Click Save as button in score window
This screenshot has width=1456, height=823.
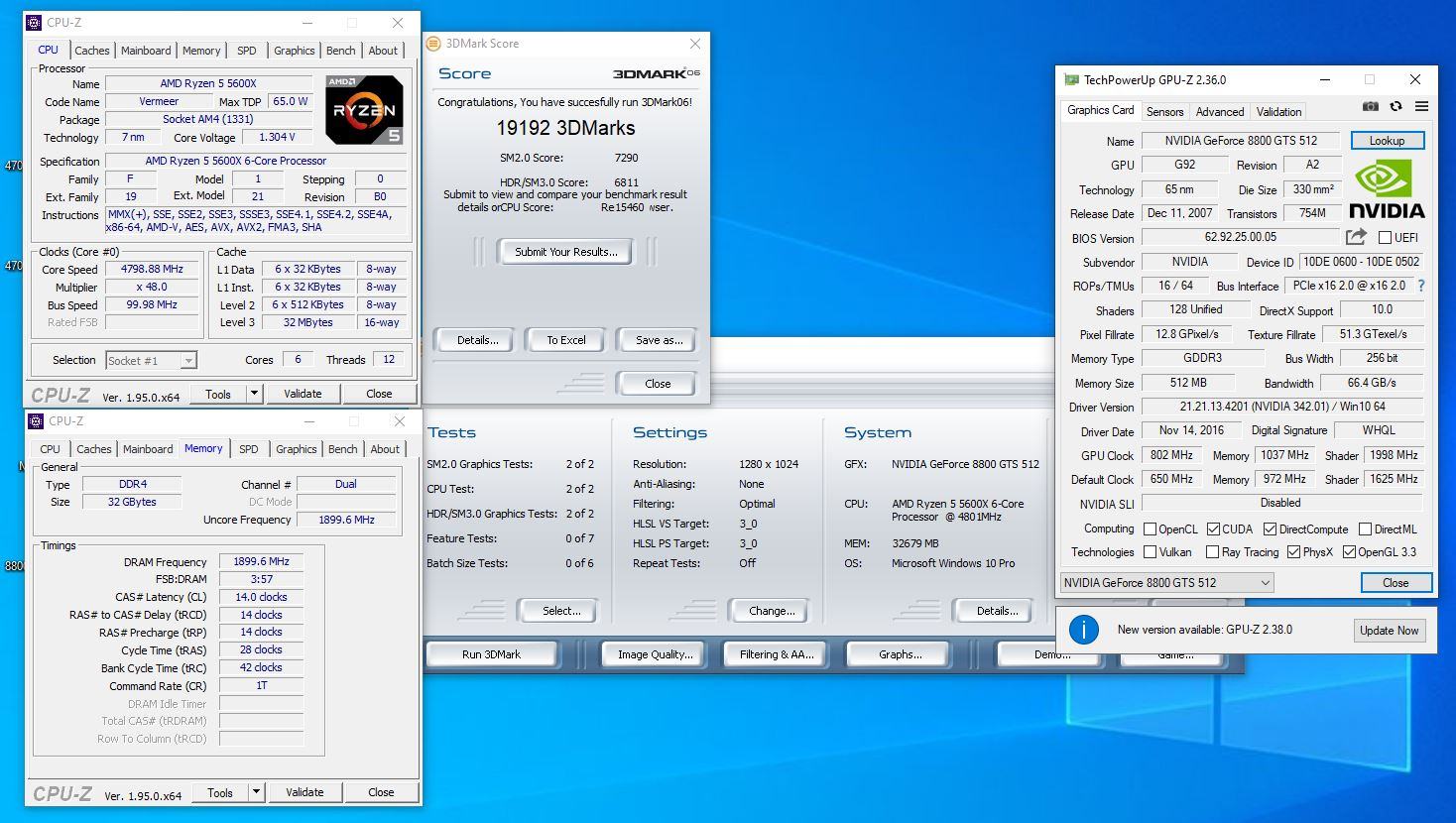pos(659,340)
